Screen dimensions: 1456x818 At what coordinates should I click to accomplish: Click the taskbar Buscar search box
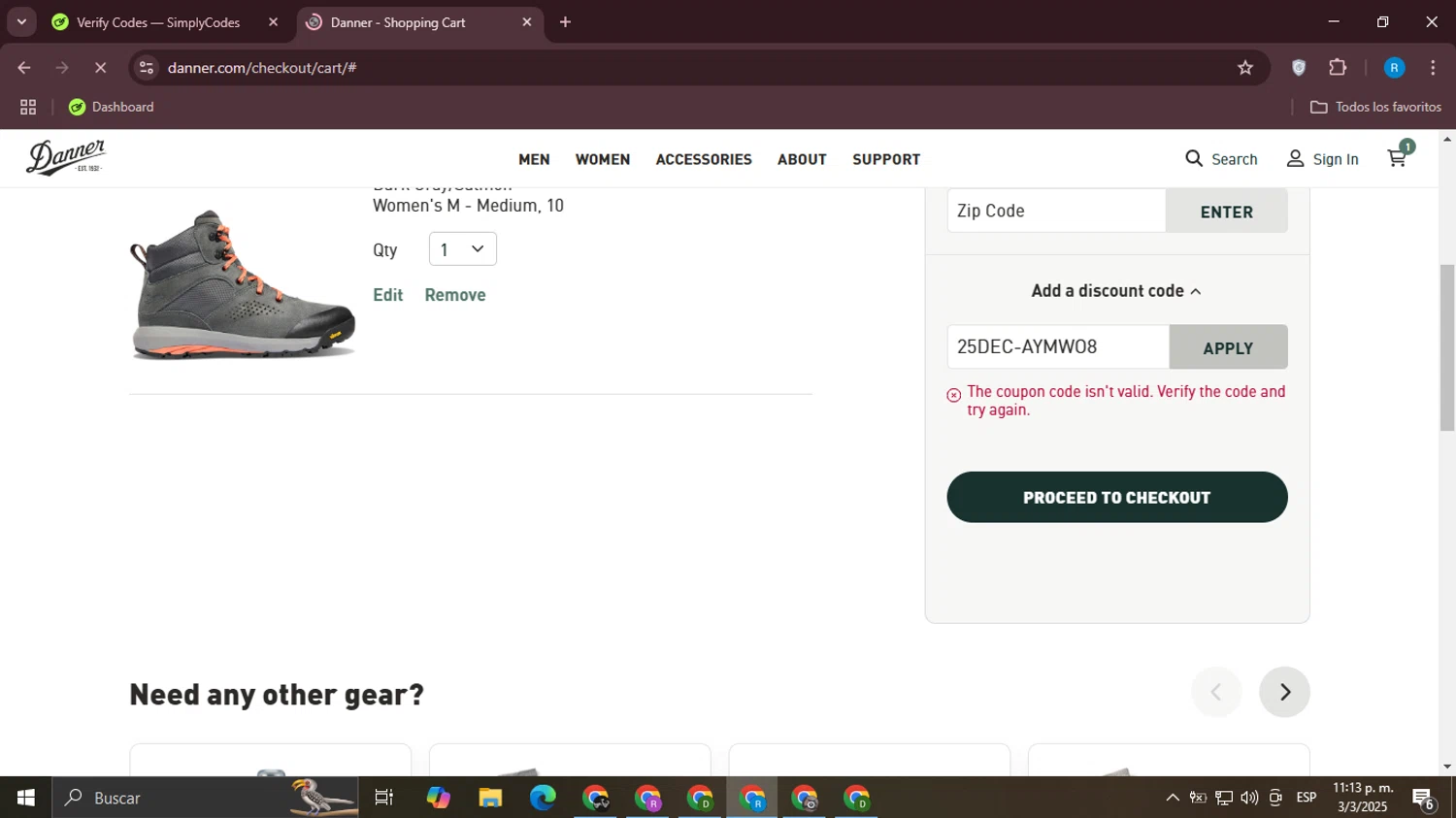[x=205, y=798]
